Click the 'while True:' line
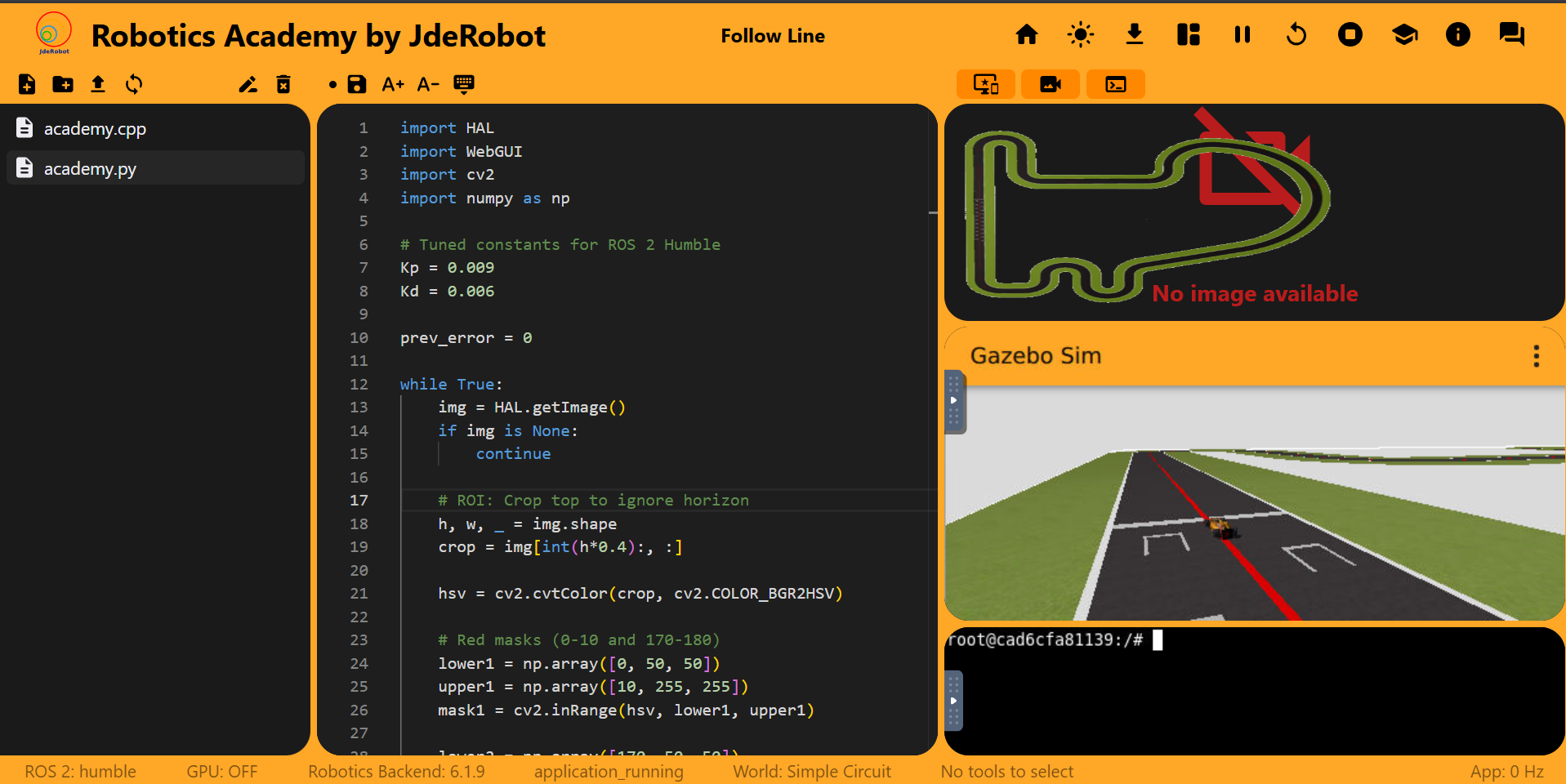The height and width of the screenshot is (784, 1566). pos(451,385)
